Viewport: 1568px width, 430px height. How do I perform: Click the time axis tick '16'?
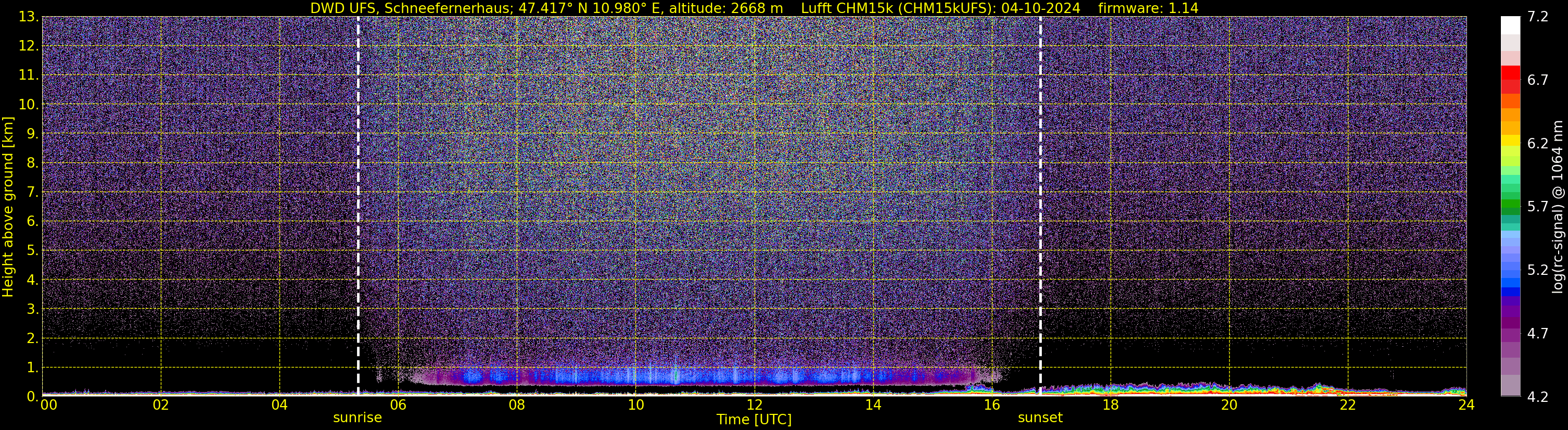pyautogui.click(x=991, y=406)
